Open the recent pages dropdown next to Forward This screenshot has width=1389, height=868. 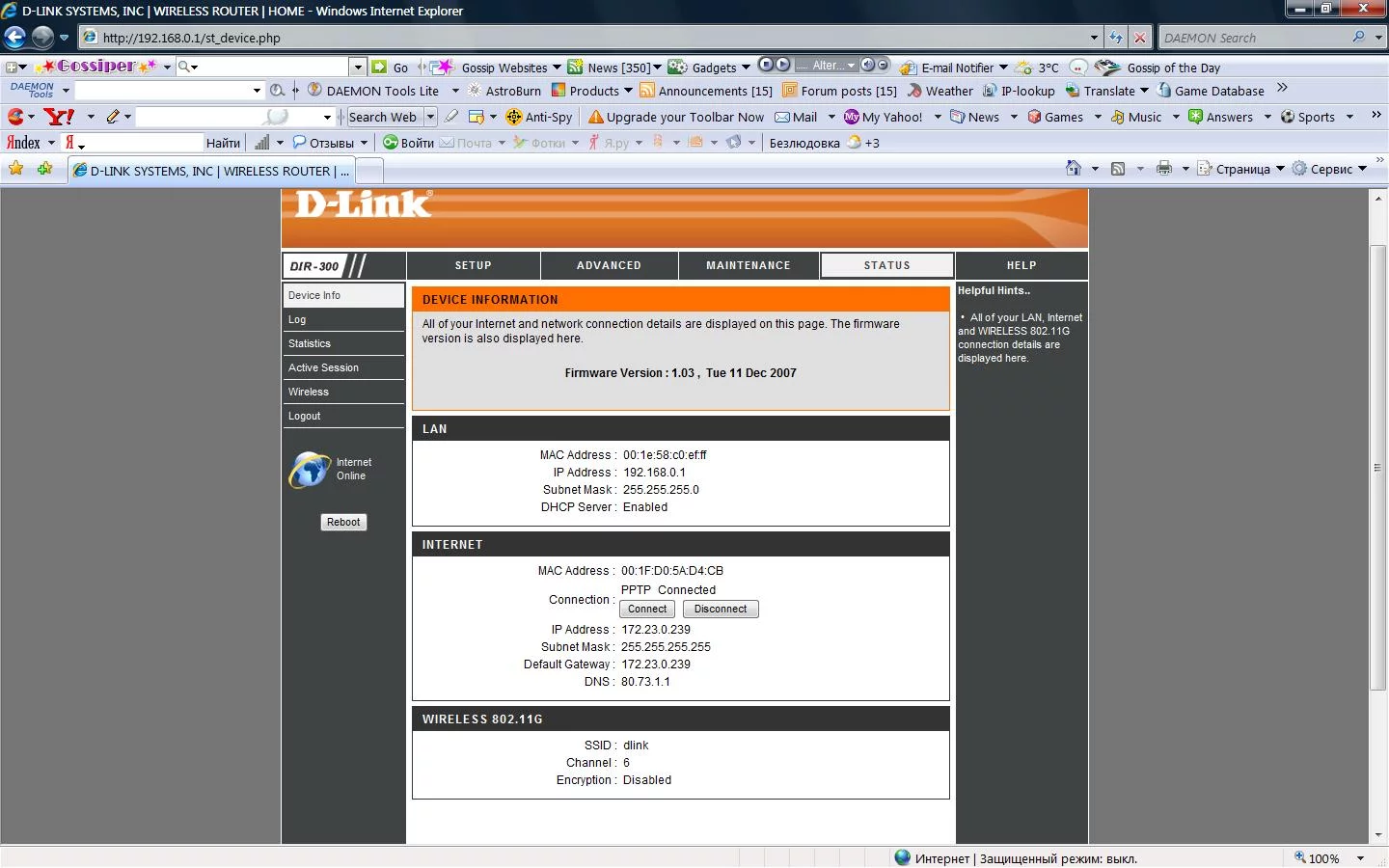(64, 38)
